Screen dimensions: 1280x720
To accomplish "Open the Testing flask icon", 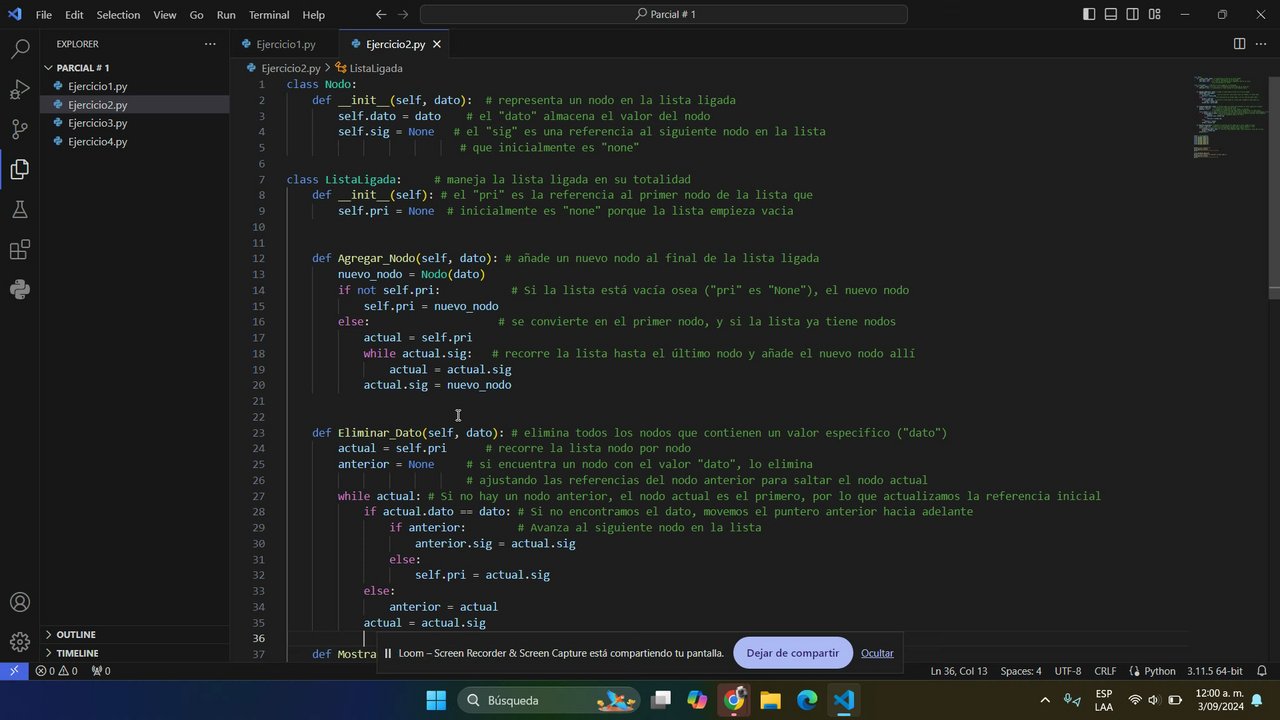I will [x=20, y=210].
